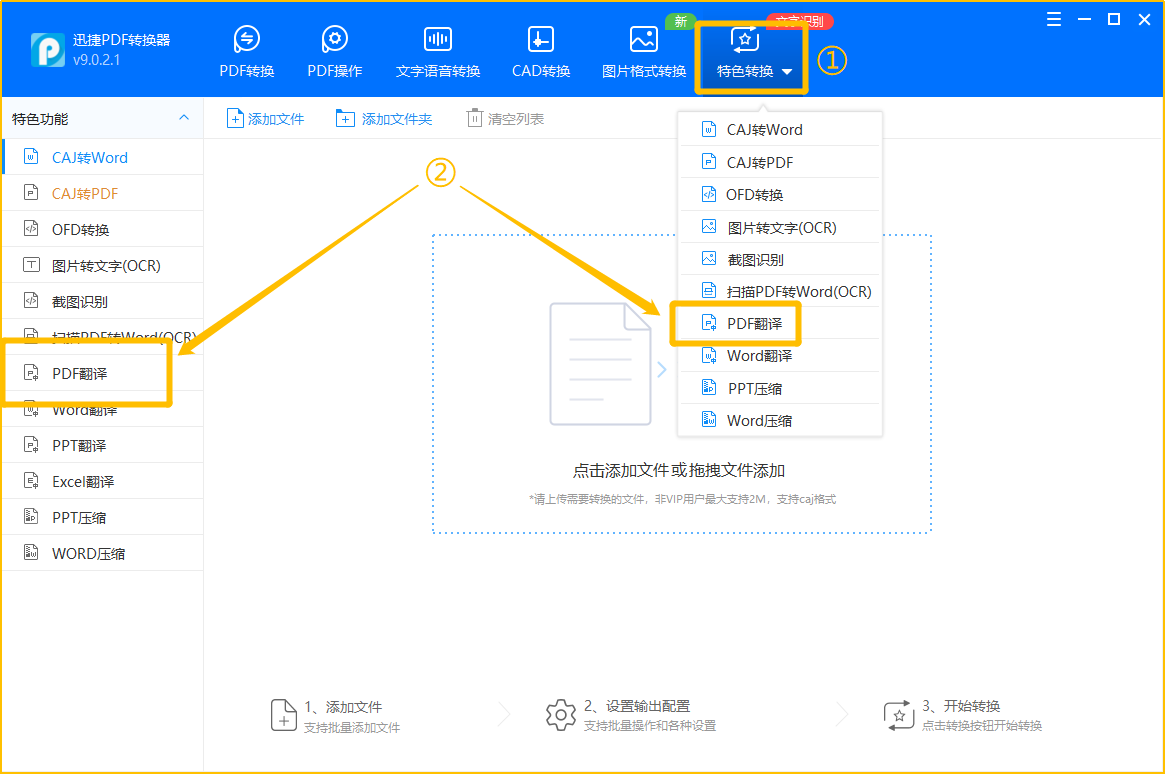Click the 清空列表 trash icon
1165x775 pixels.
(474, 117)
